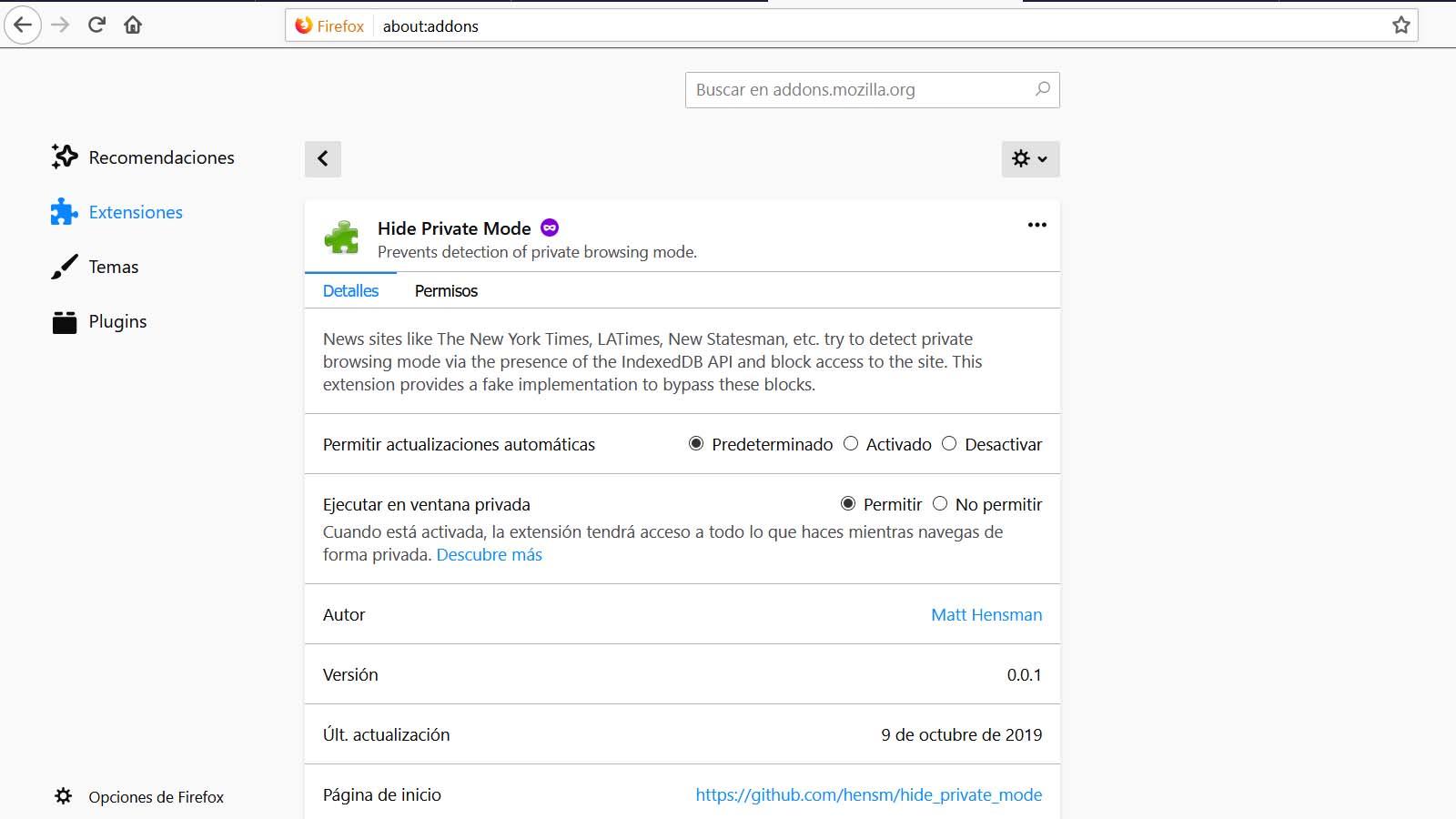Click the Temas brush icon

pyautogui.click(x=65, y=267)
